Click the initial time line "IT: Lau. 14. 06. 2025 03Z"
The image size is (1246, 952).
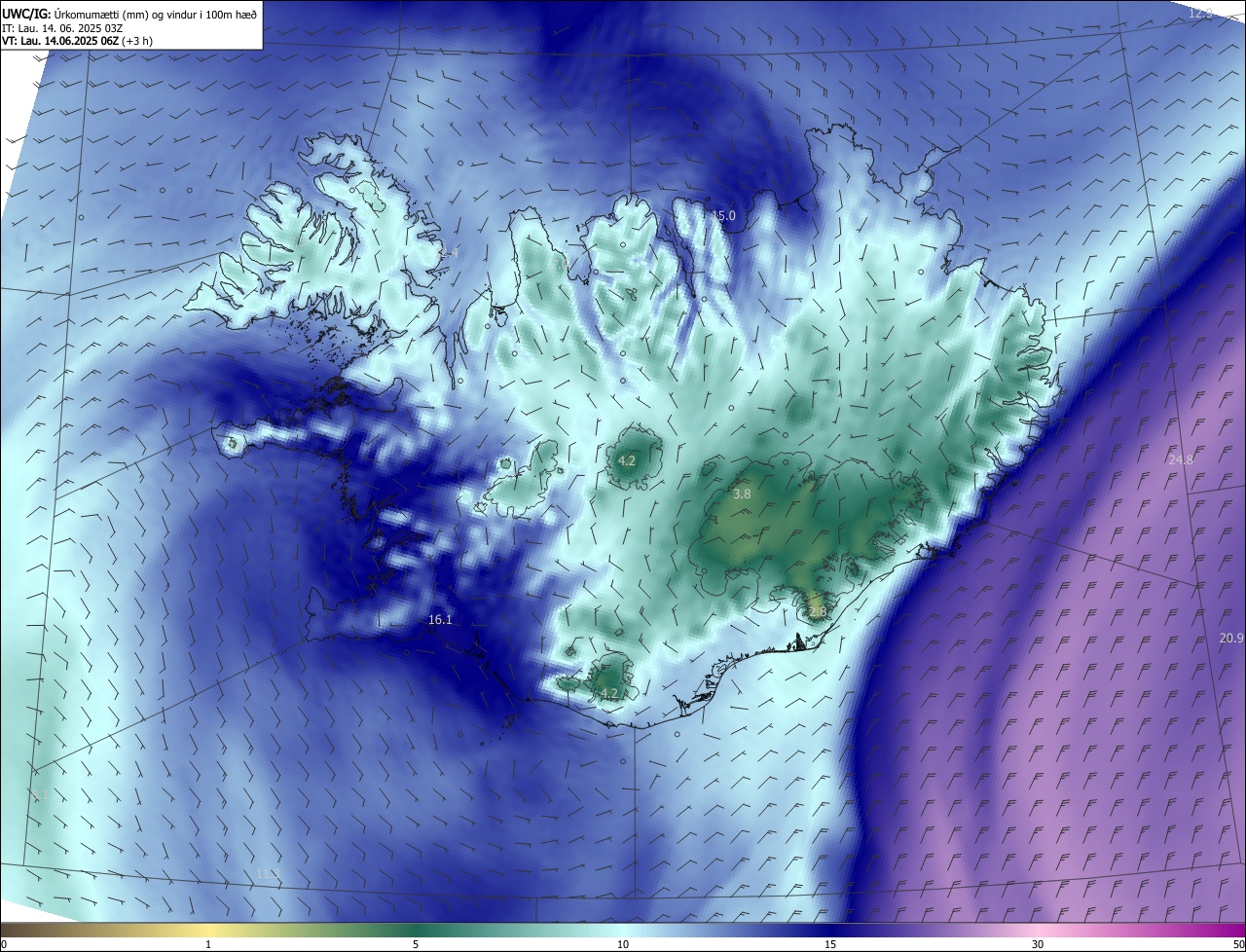tap(62, 27)
